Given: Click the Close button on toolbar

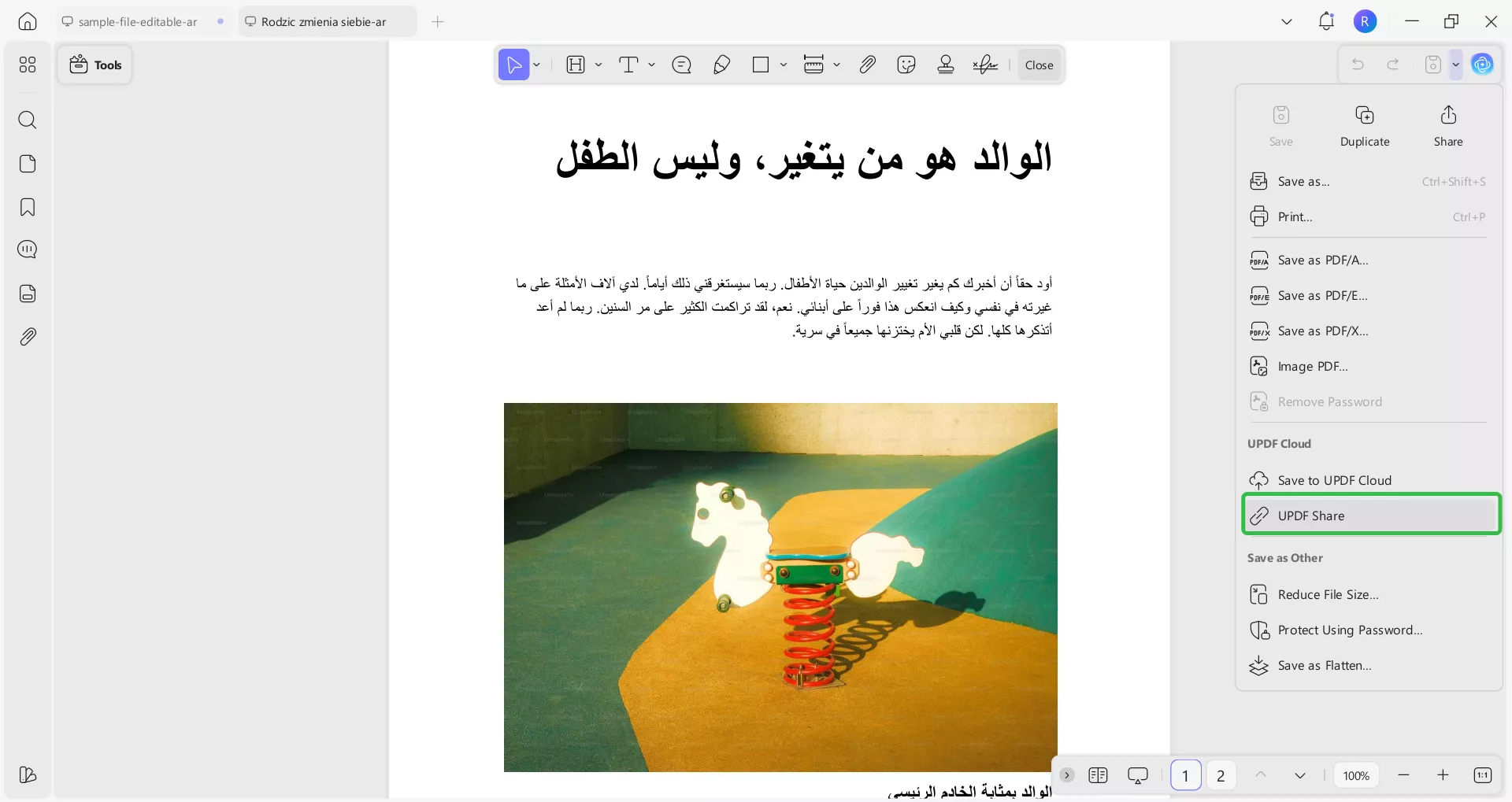Looking at the screenshot, I should 1039,65.
